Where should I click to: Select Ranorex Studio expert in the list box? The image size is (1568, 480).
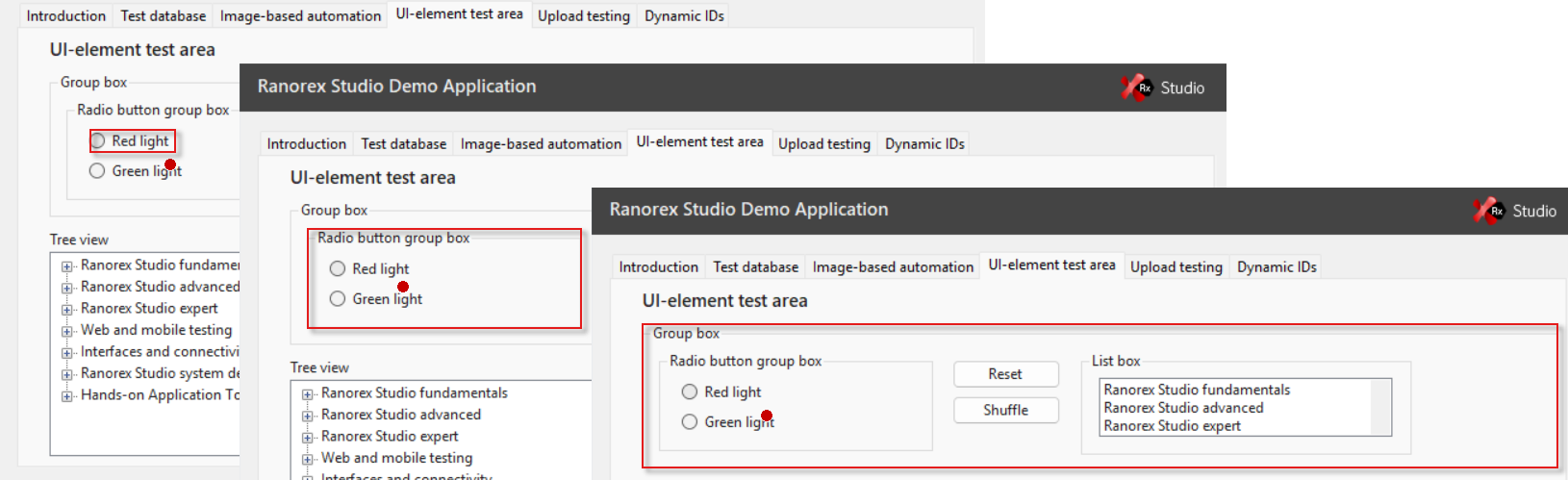[1172, 426]
